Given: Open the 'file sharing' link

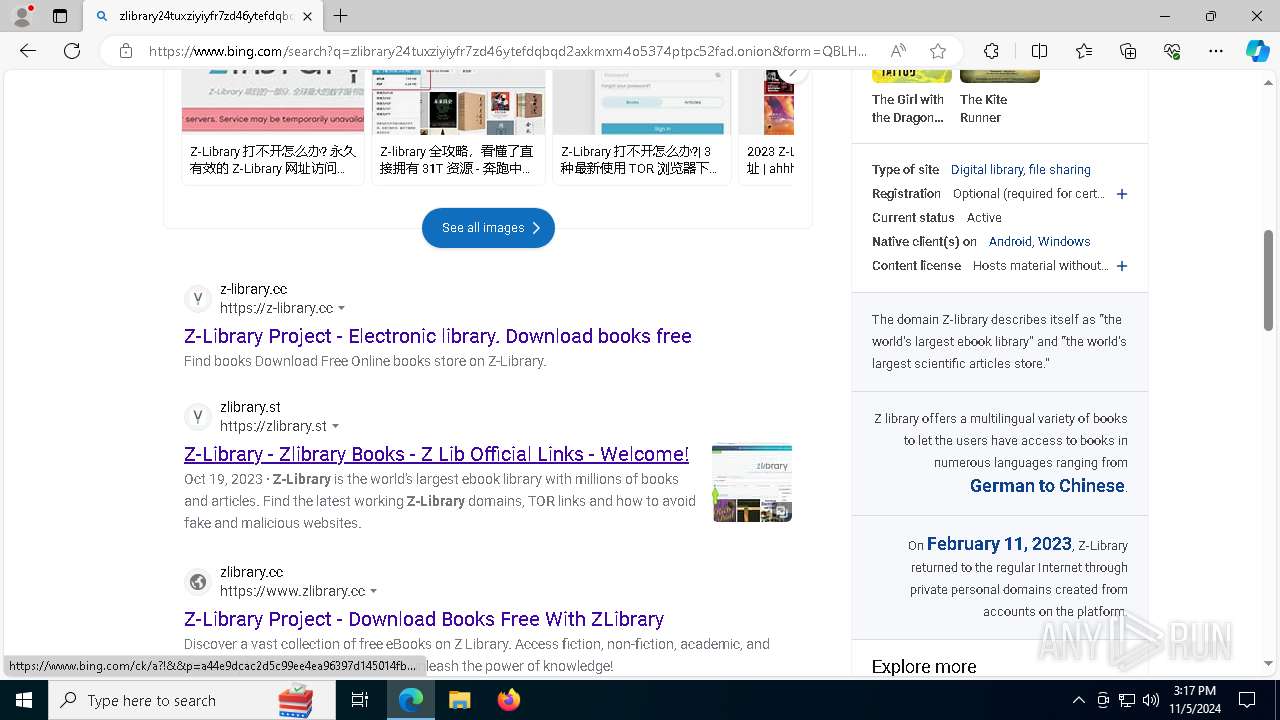Looking at the screenshot, I should tap(1060, 170).
